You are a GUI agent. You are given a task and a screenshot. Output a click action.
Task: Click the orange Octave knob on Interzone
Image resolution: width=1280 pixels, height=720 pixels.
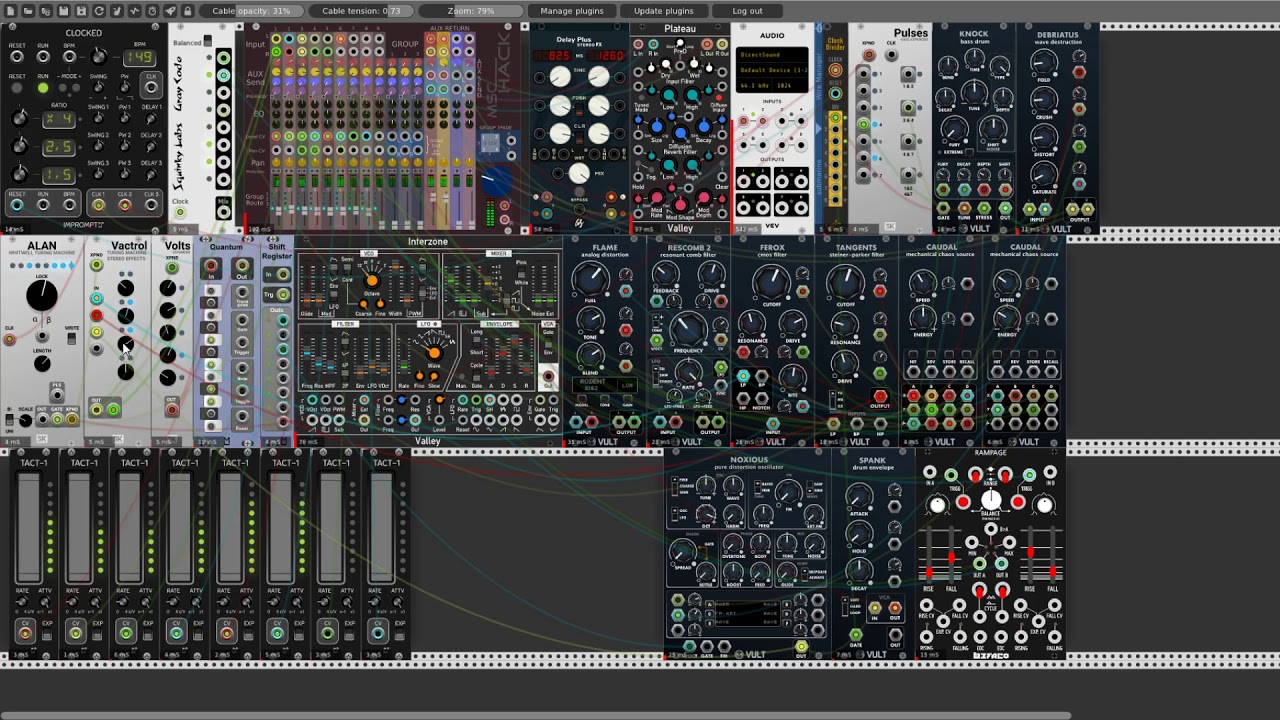[372, 282]
